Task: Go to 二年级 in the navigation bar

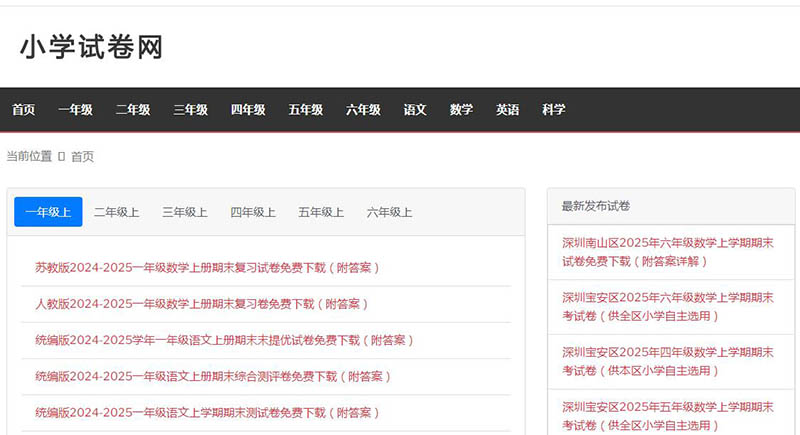Action: click(x=133, y=110)
